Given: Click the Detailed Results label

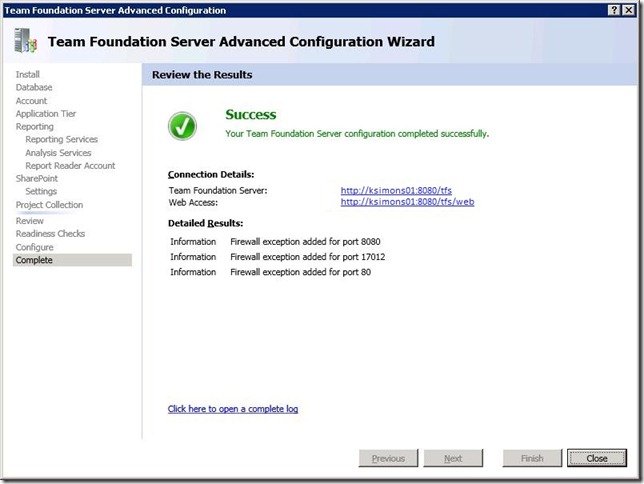Looking at the screenshot, I should pyautogui.click(x=205, y=224).
